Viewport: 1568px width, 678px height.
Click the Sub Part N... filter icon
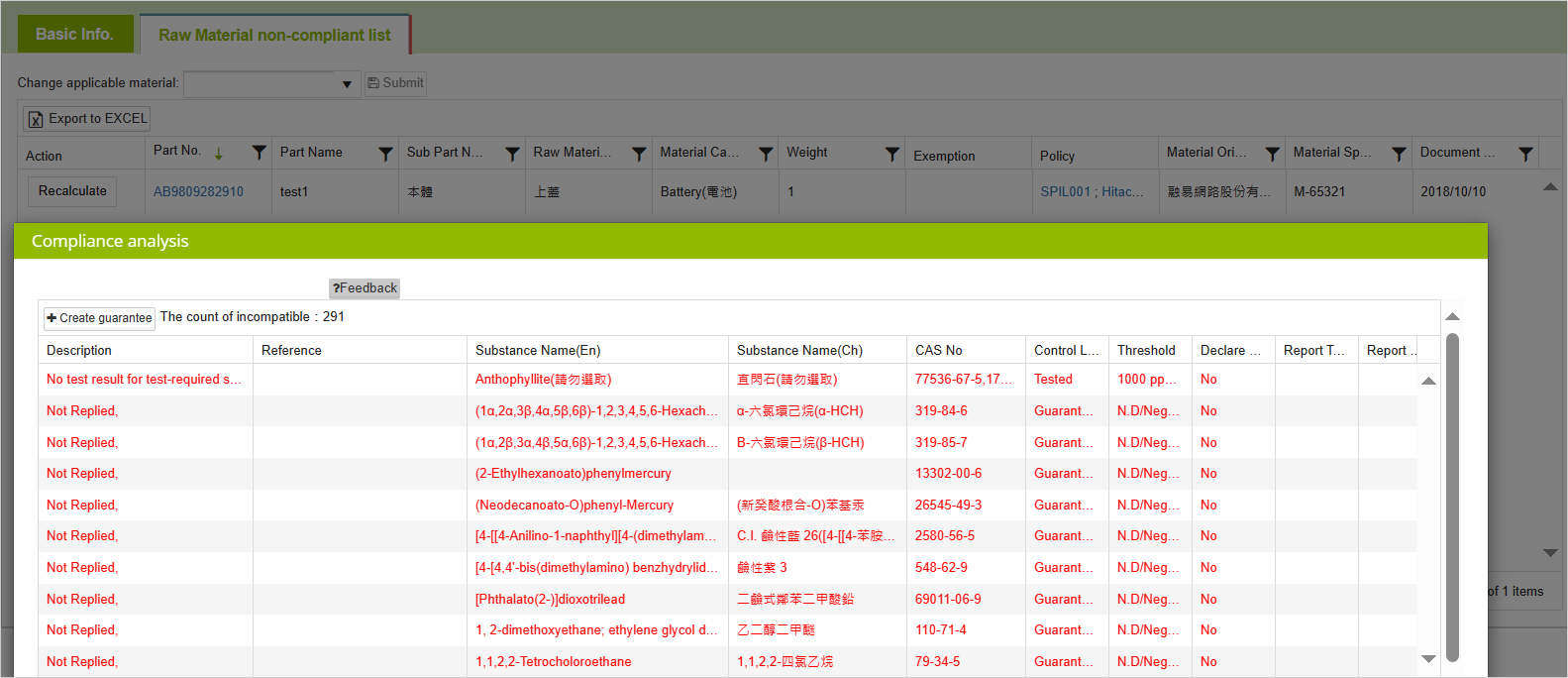pyautogui.click(x=512, y=154)
